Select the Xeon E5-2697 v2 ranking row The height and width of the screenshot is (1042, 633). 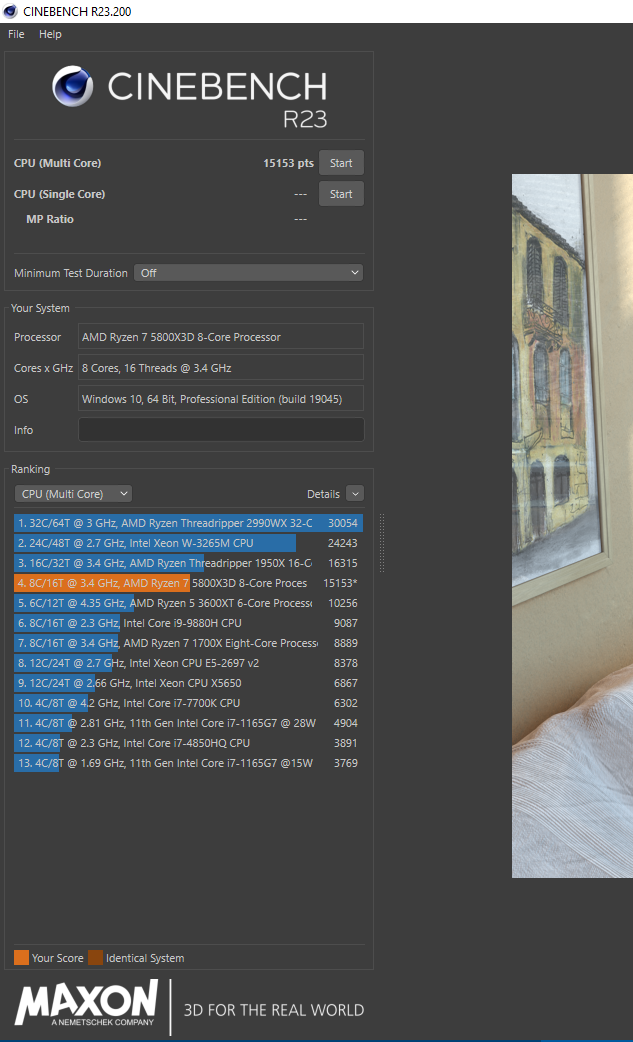coord(189,663)
